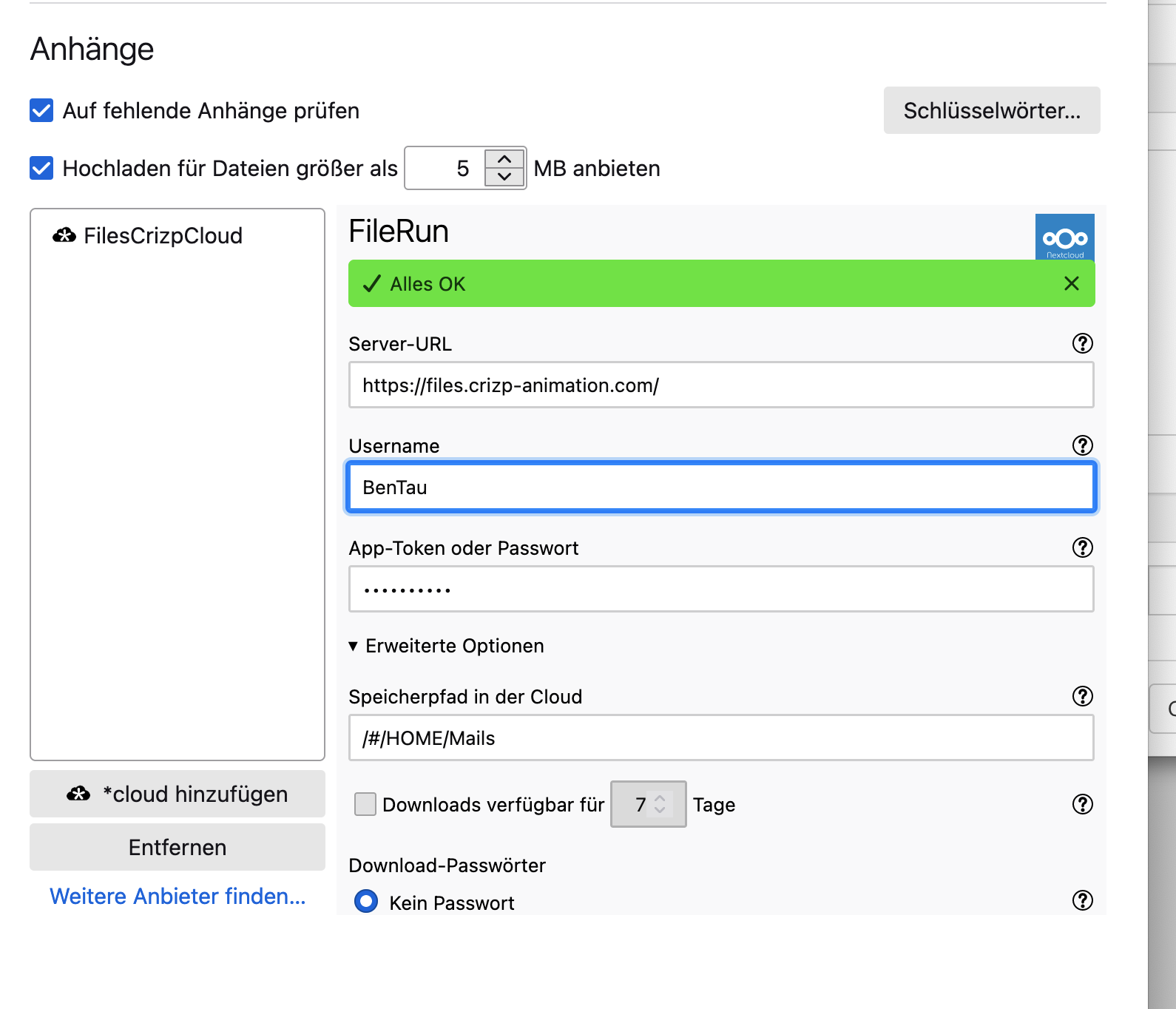Select Kein Passwort radio button
1176x1009 pixels.
point(366,901)
